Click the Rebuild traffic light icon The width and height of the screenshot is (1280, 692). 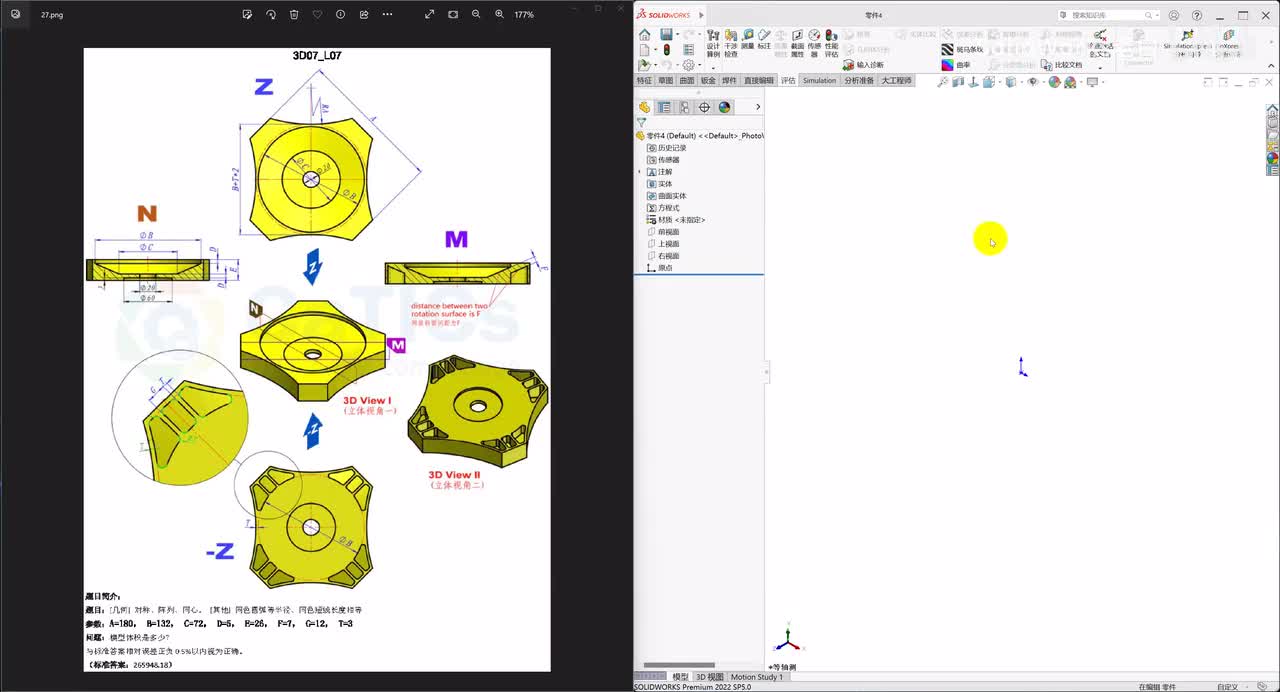click(667, 50)
